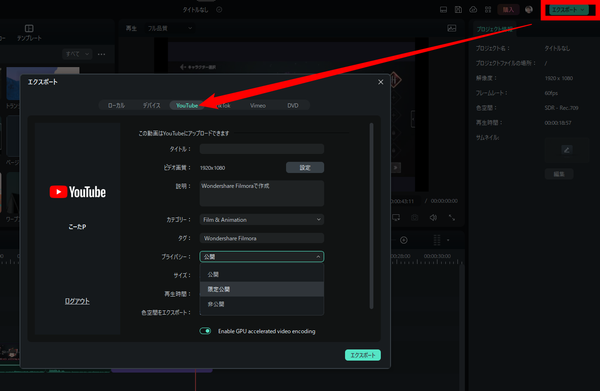Click the title edit icon beside タイトルなし

pos(219,10)
